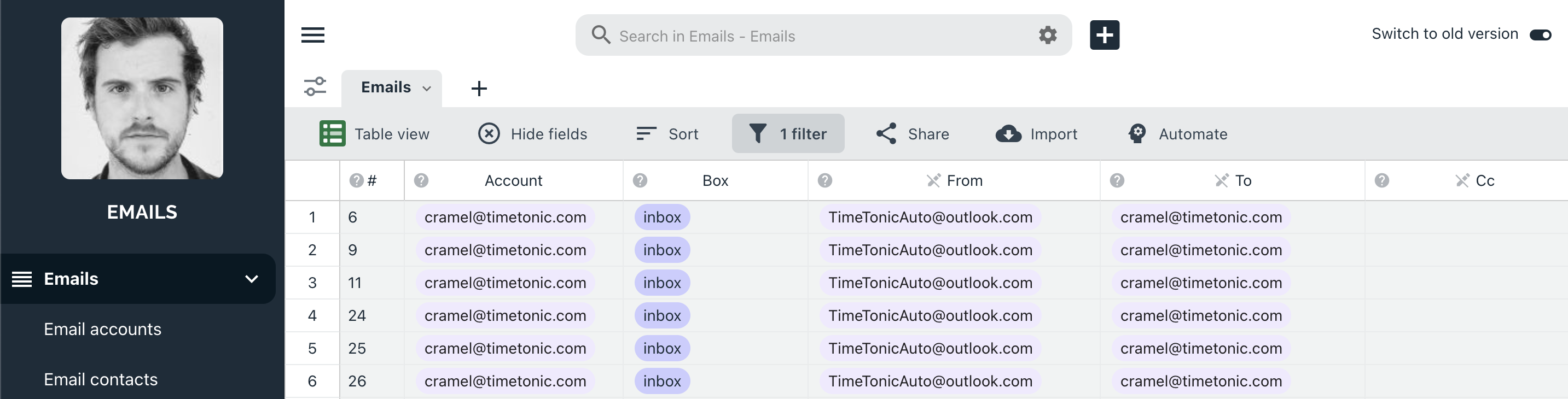The width and height of the screenshot is (1568, 399).
Task: Click help icon on From column
Action: tap(825, 181)
